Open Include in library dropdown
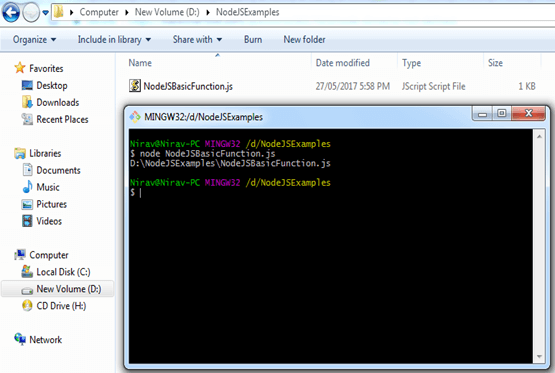The width and height of the screenshot is (555, 373). (x=114, y=40)
